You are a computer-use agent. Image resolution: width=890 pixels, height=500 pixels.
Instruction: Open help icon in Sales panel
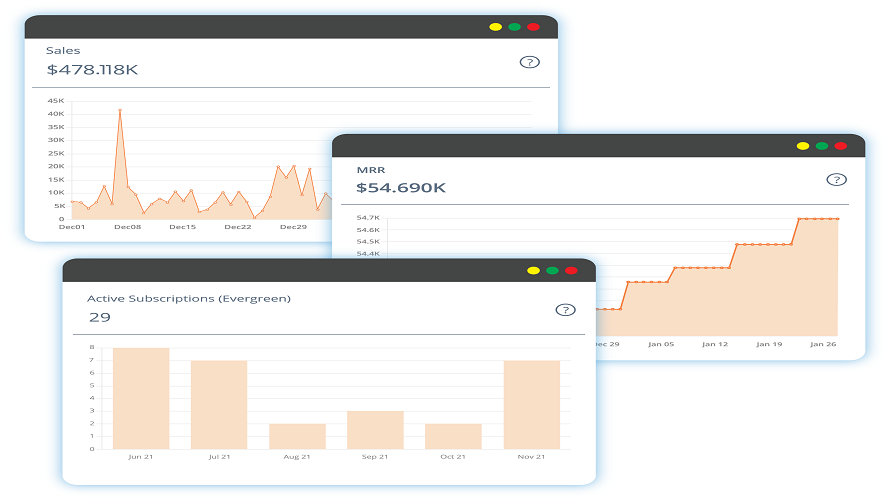point(530,62)
